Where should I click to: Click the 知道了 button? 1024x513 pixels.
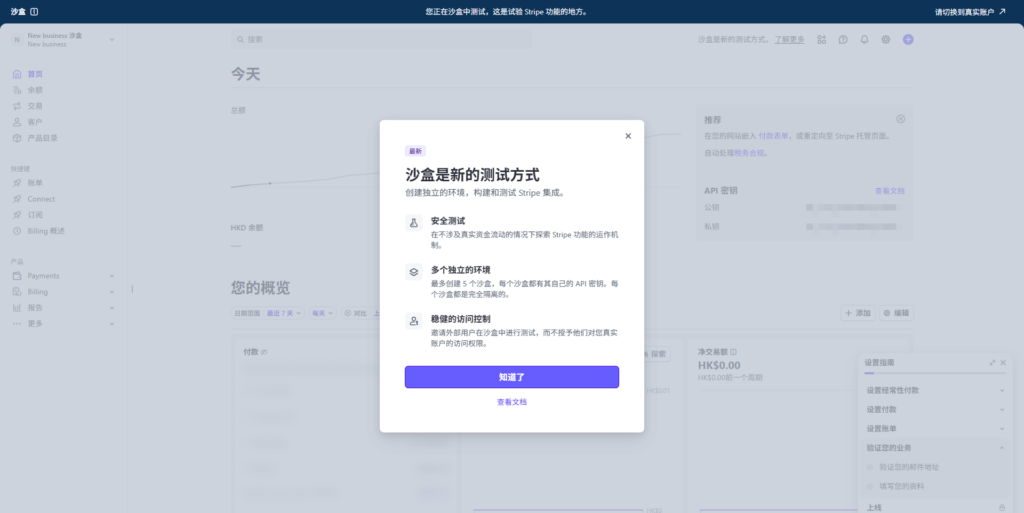coord(511,377)
